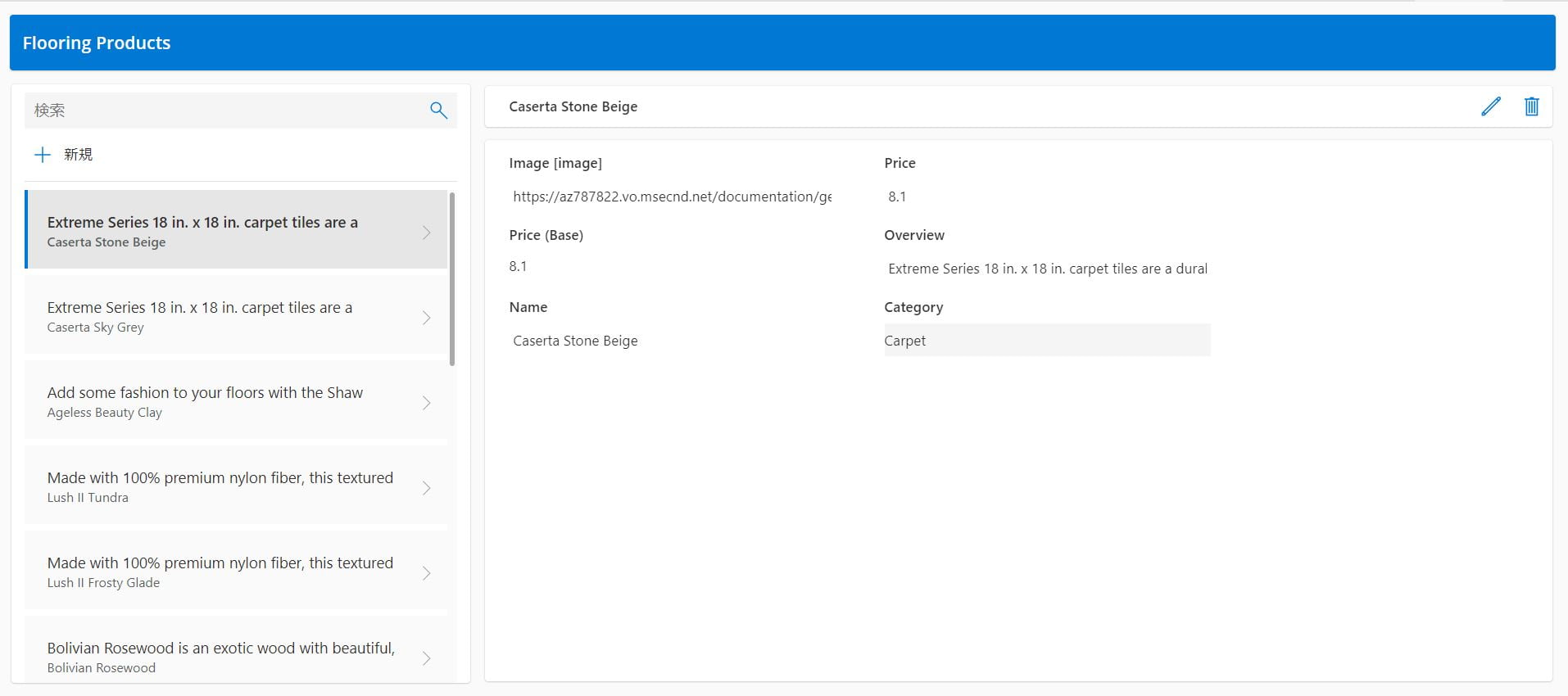Click the search magnifier icon
Viewport: 1568px width, 696px height.
[x=438, y=111]
